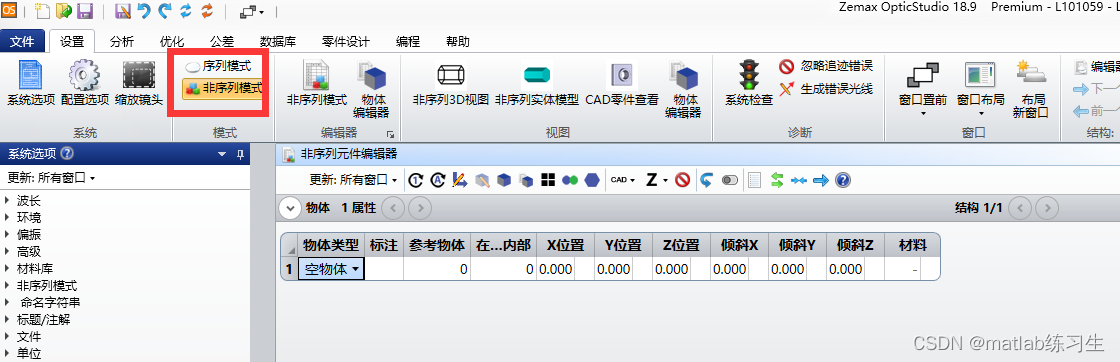Click the black four-squares grid icon

548,180
